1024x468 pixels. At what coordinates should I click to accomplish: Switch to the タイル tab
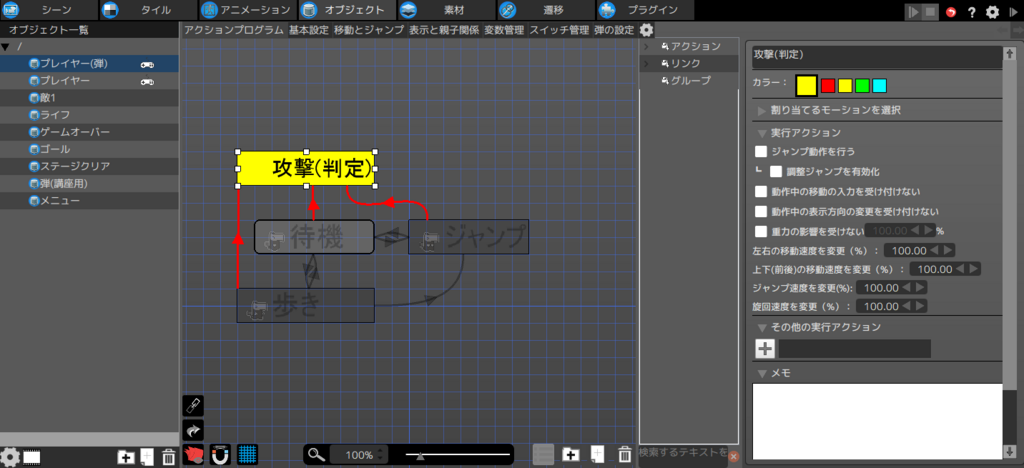coord(148,10)
